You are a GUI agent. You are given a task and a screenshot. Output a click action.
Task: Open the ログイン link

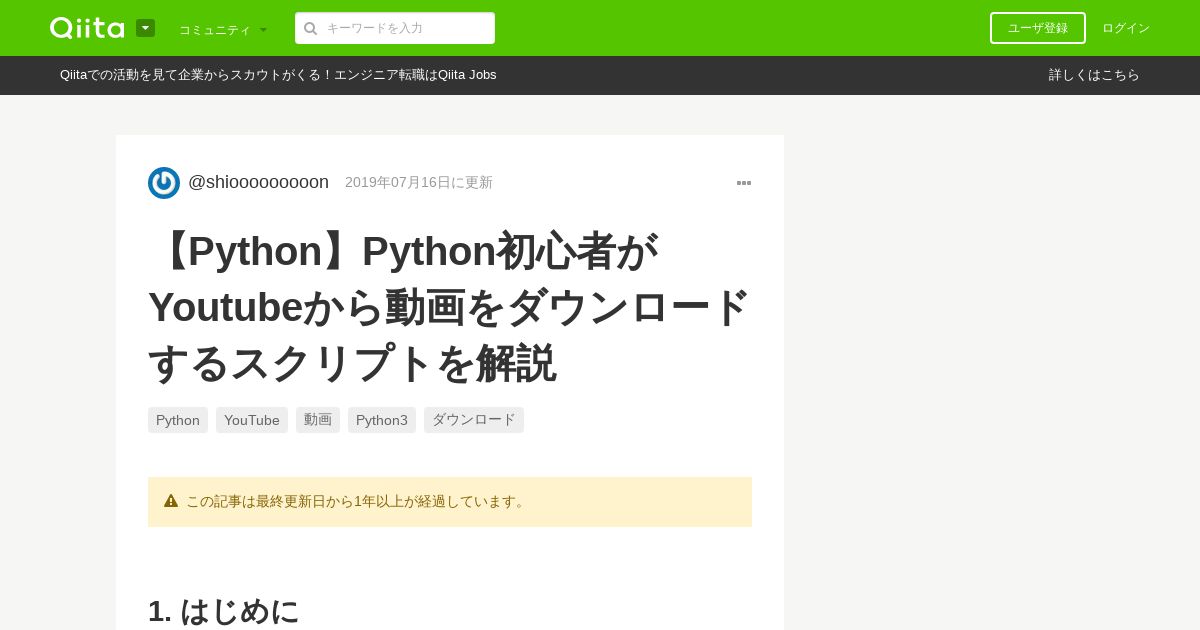[x=1126, y=28]
